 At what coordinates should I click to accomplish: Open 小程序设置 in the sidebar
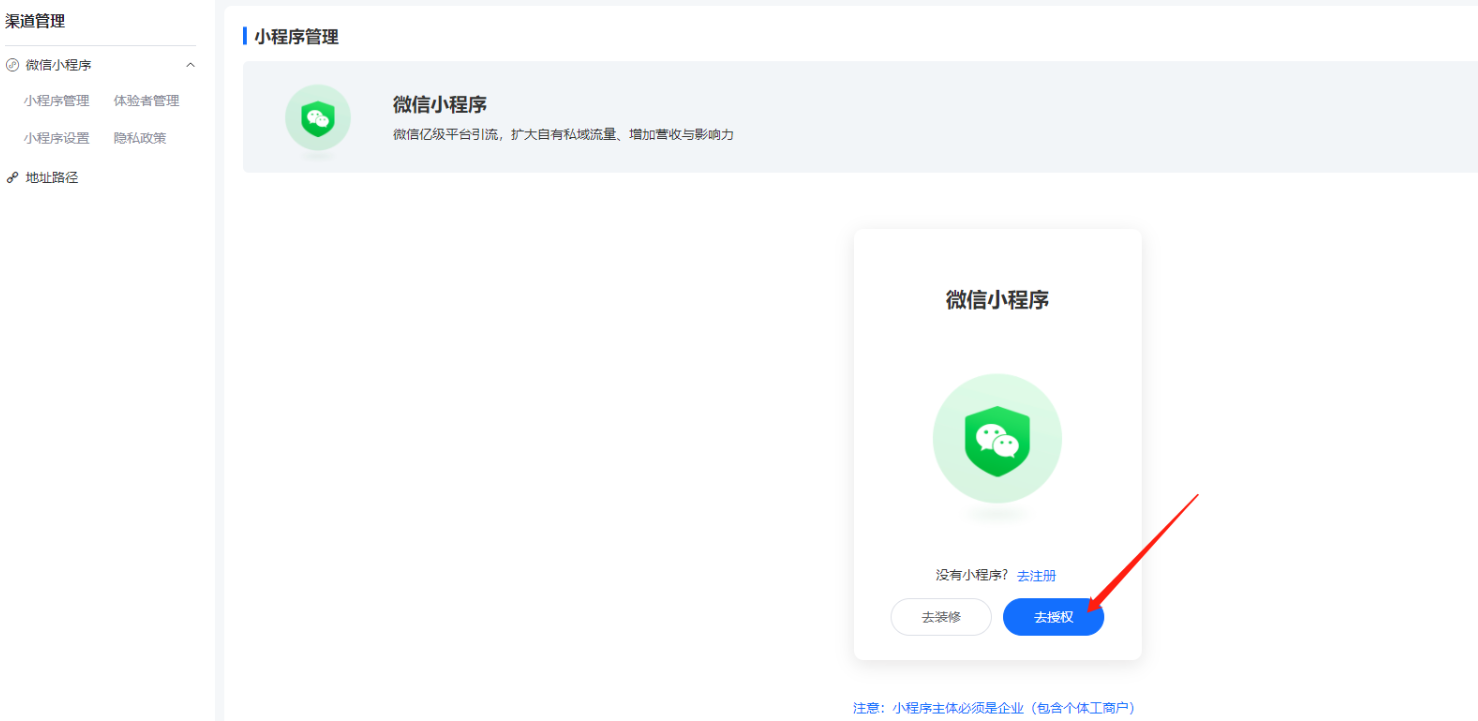coord(57,138)
